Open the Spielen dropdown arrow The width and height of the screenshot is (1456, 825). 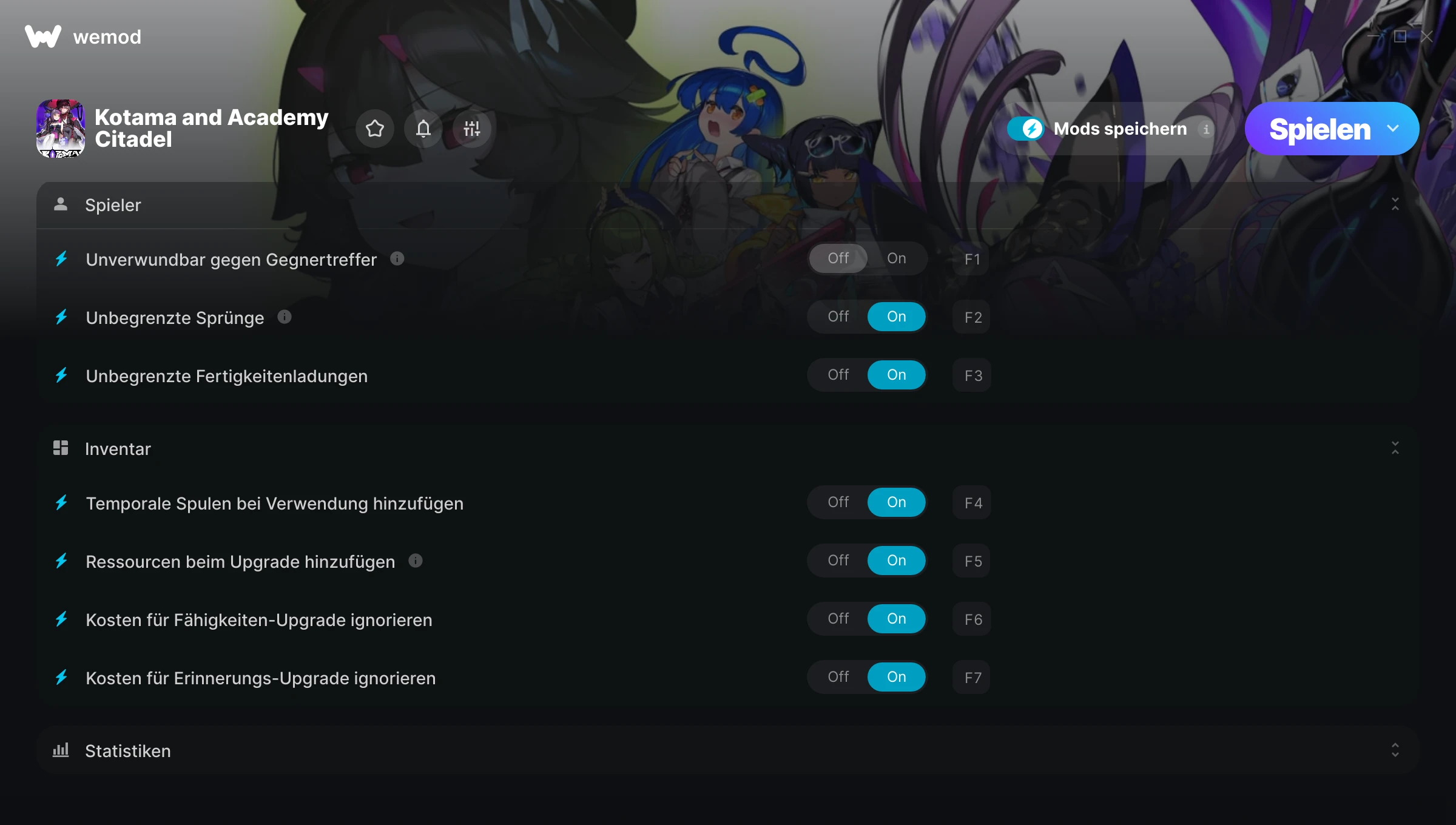1393,129
